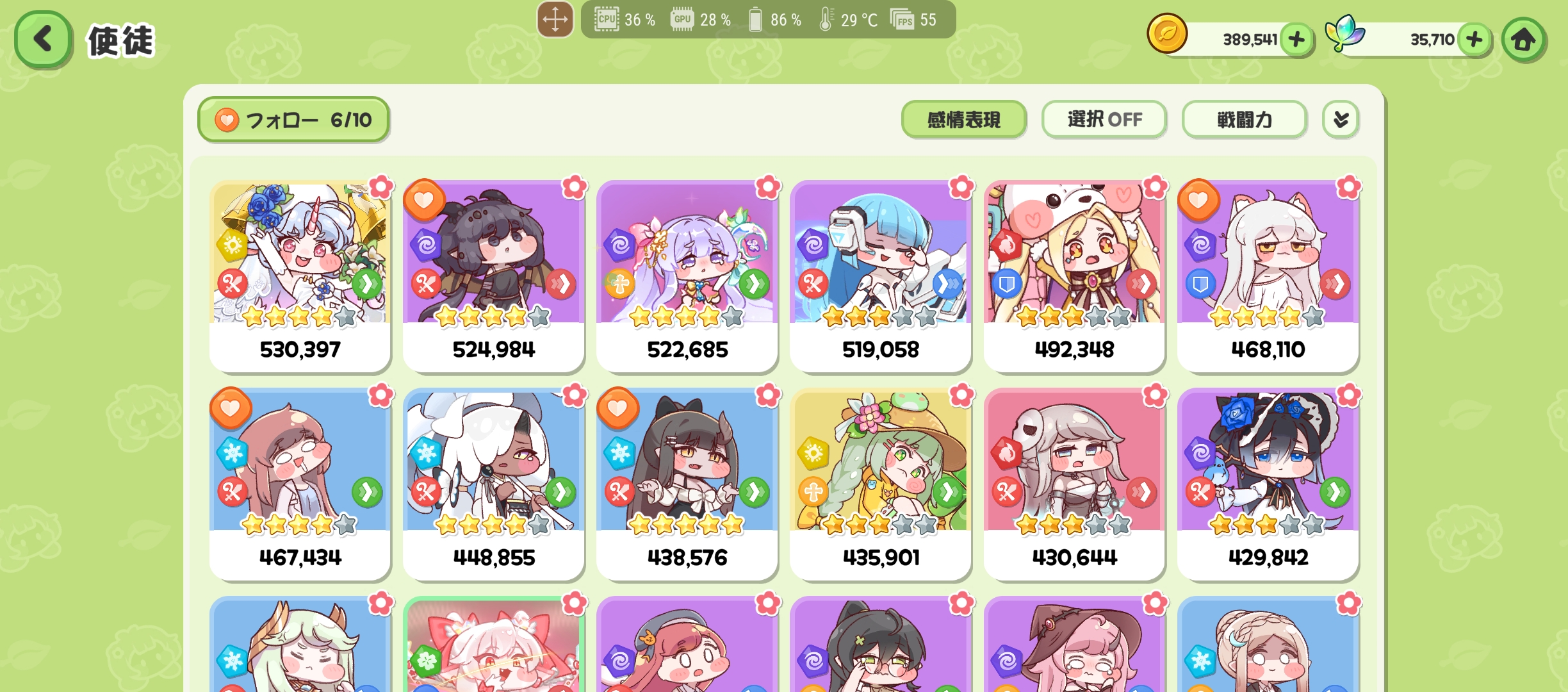
Task: Toggle follow heart on 524,984 character
Action: [424, 200]
